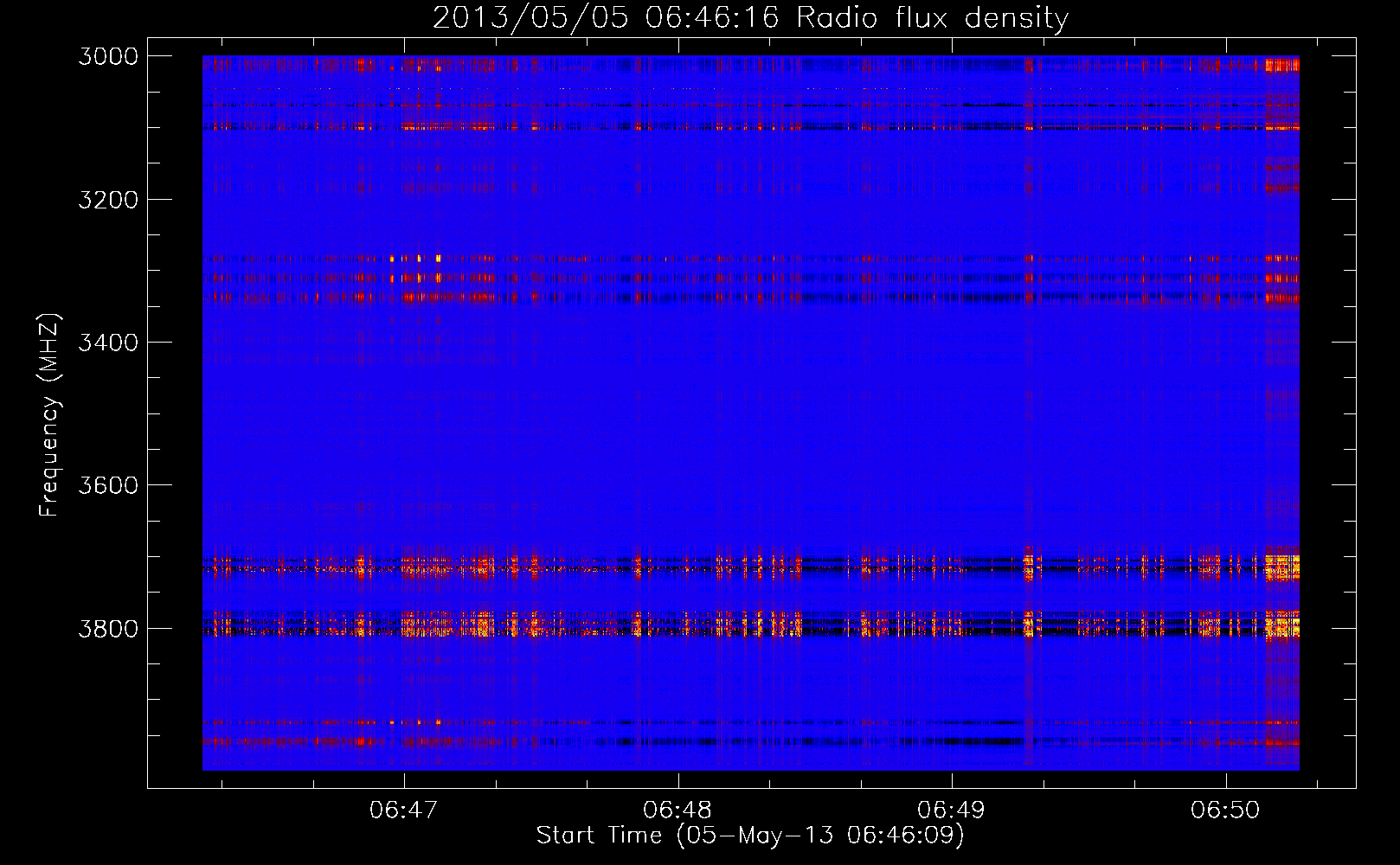Screen dimensions: 1400x865
Task: Click the 06:49 time tick label
Action: (x=952, y=810)
